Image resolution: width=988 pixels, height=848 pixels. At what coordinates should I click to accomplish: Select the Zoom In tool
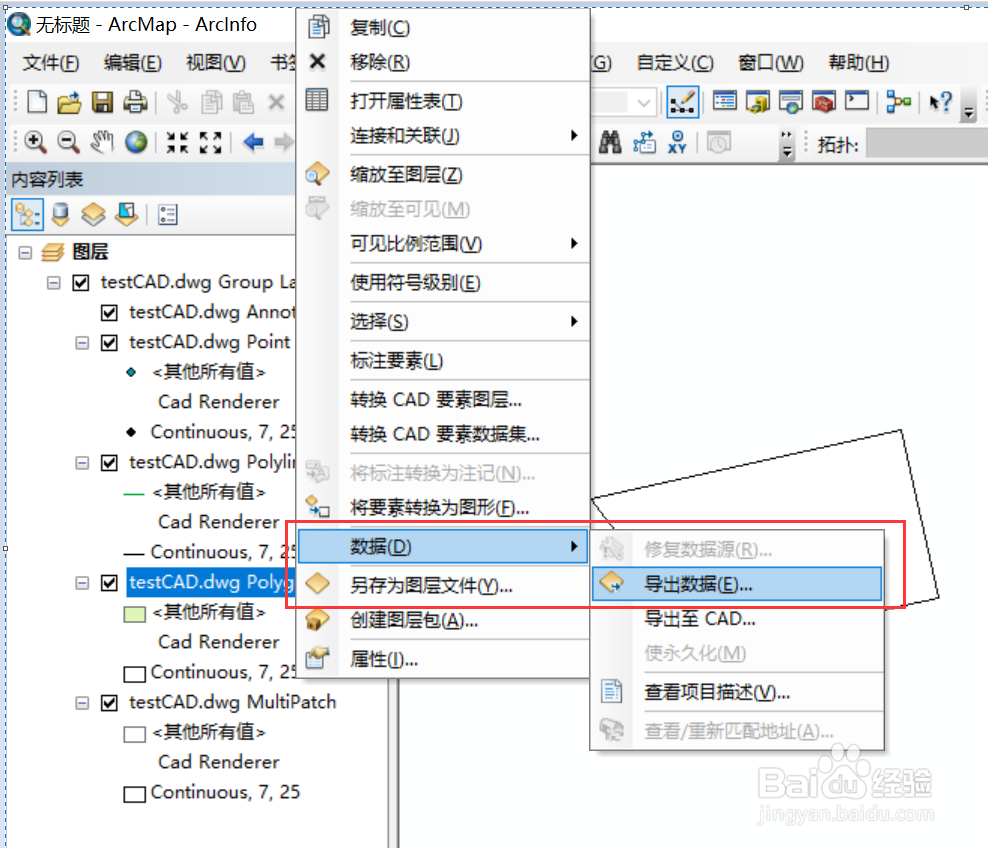[x=35, y=142]
